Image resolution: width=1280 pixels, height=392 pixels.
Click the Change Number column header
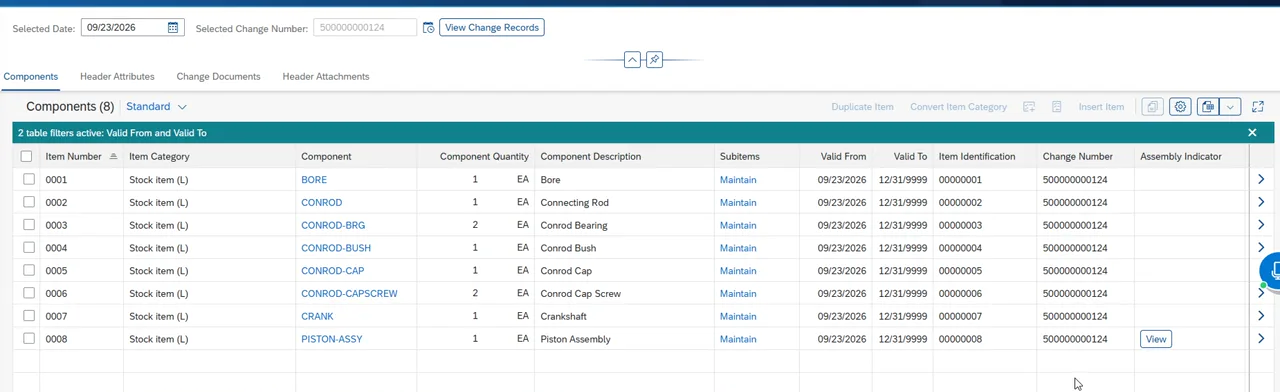point(1085,156)
